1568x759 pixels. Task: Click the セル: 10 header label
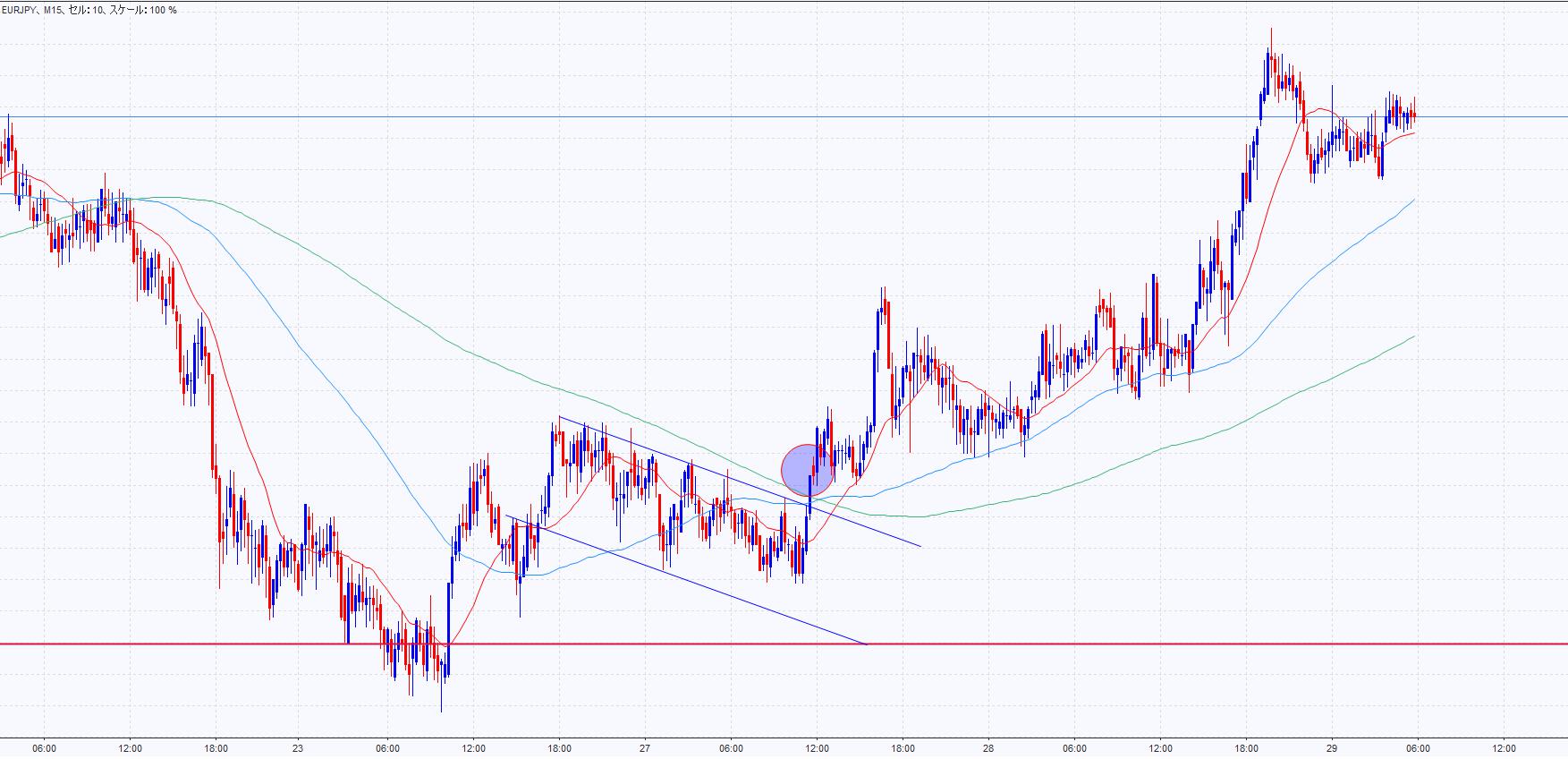coord(87,10)
